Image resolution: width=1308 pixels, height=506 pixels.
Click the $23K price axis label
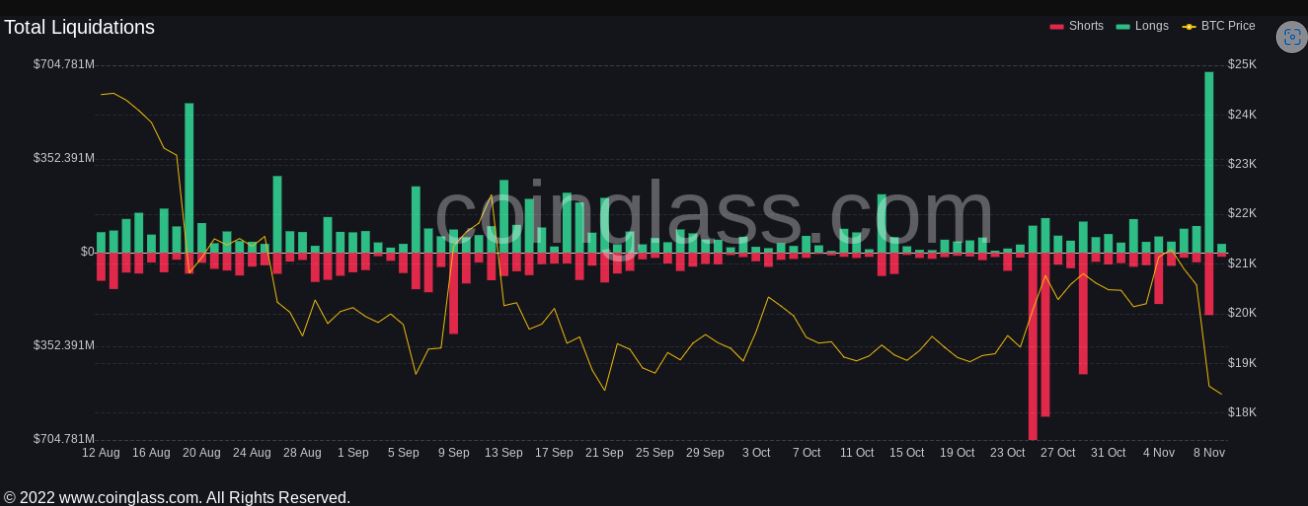pyautogui.click(x=1242, y=163)
